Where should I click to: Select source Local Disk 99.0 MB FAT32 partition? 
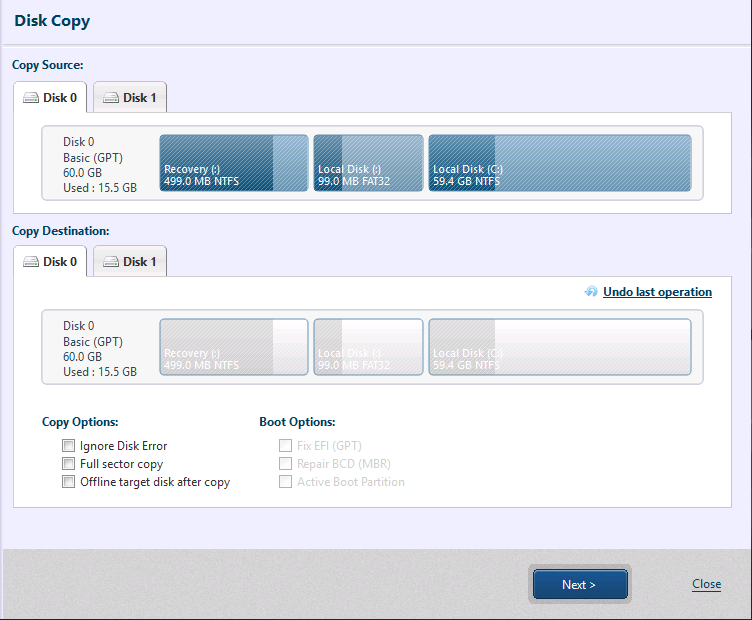pyautogui.click(x=367, y=163)
